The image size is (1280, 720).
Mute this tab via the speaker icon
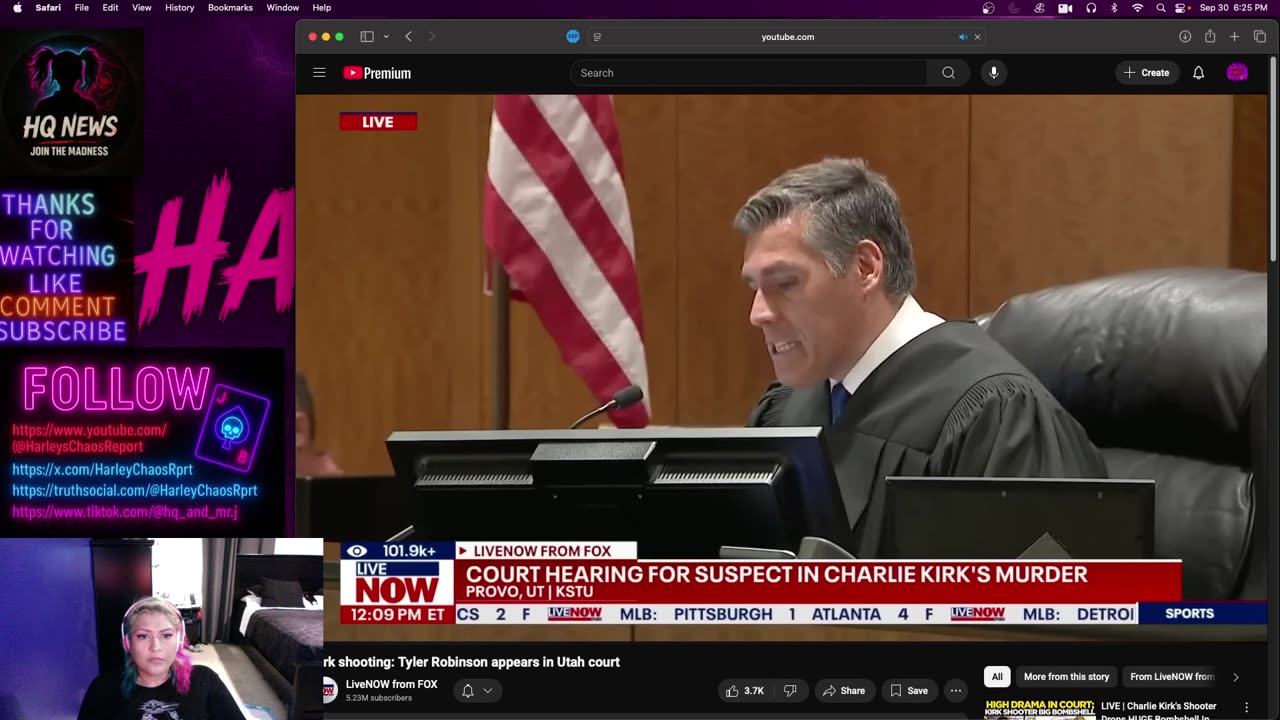tap(963, 37)
